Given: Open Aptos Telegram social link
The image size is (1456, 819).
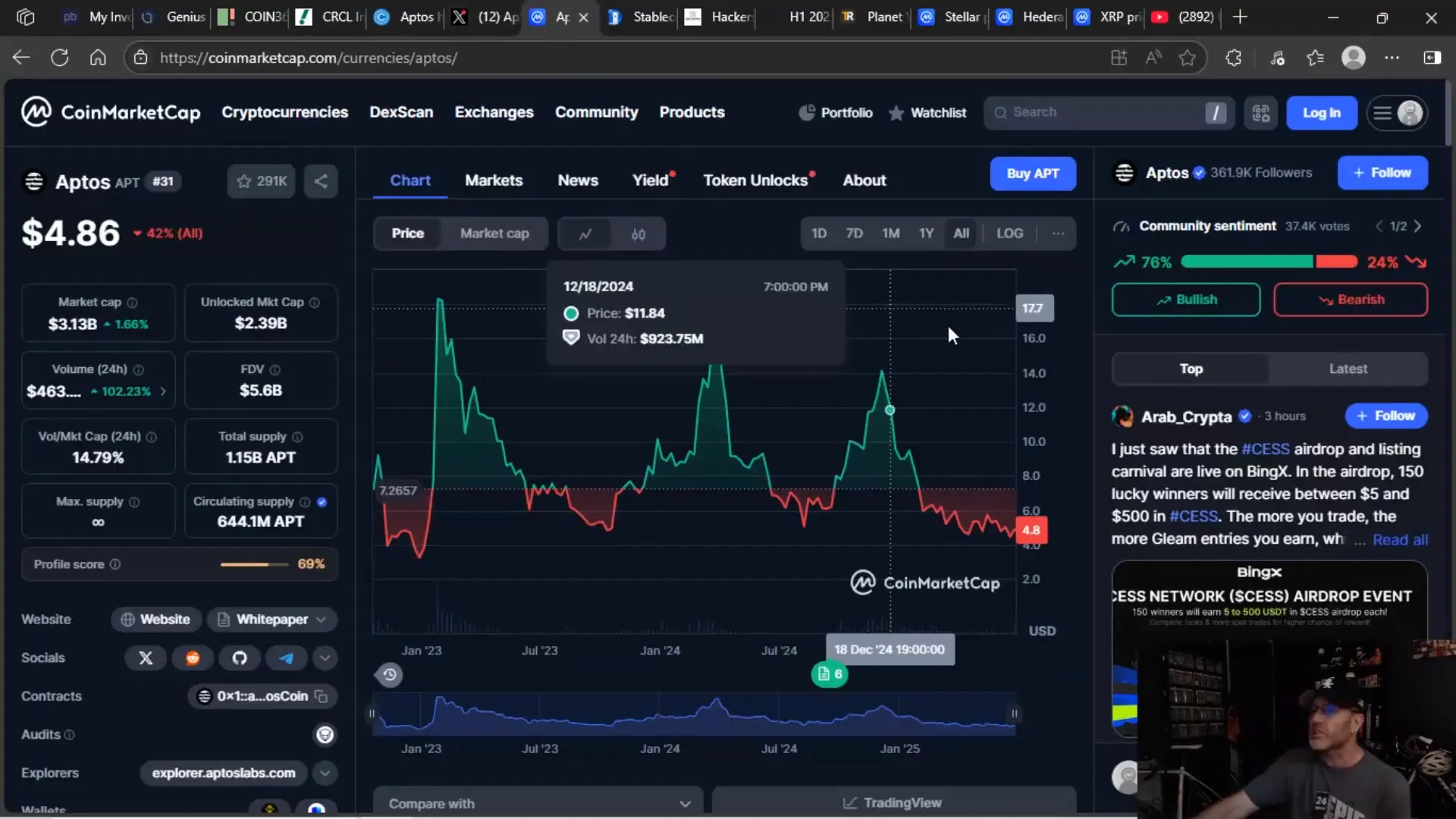Looking at the screenshot, I should pyautogui.click(x=286, y=658).
